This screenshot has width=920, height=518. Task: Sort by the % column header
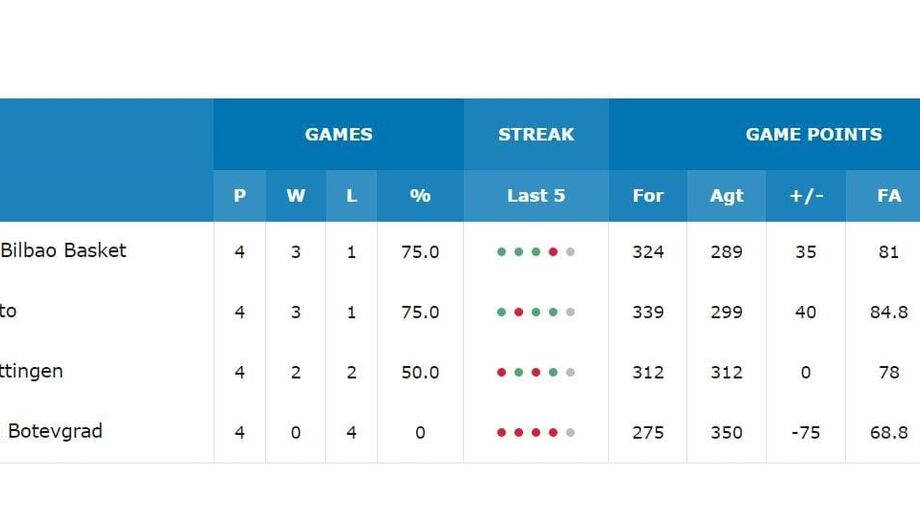point(420,196)
